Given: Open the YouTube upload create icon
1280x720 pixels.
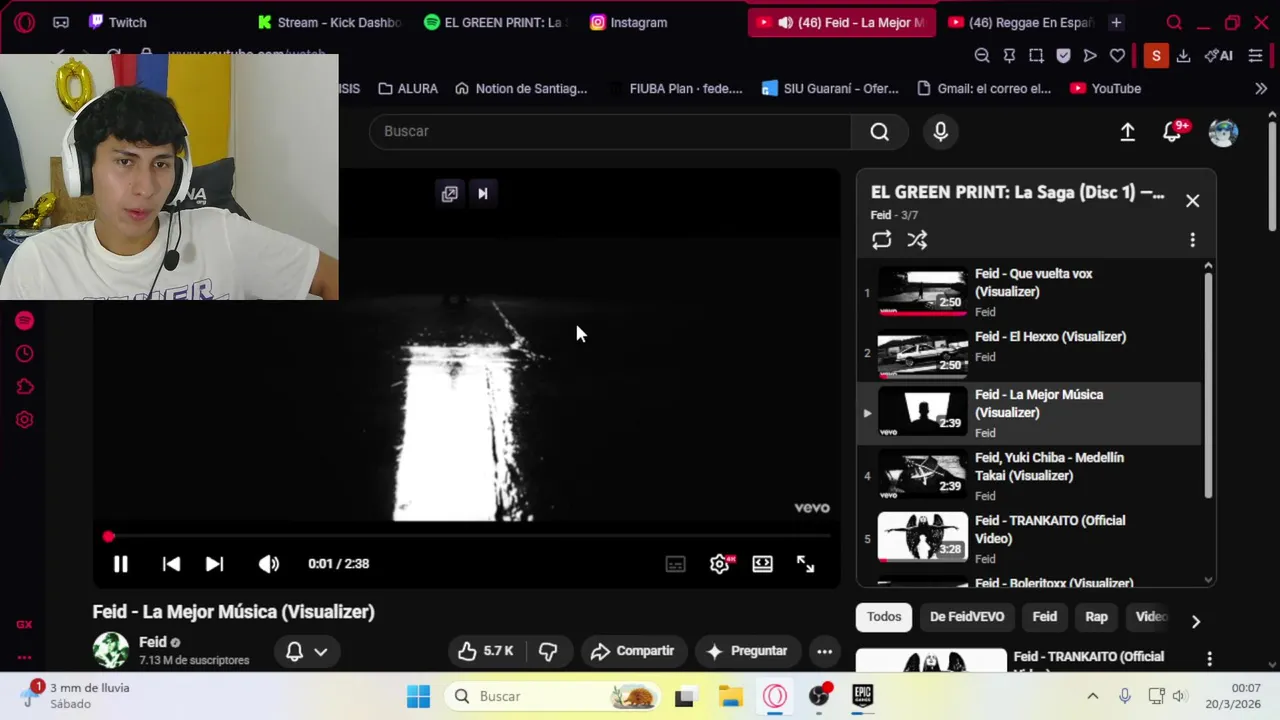Looking at the screenshot, I should point(1127,132).
